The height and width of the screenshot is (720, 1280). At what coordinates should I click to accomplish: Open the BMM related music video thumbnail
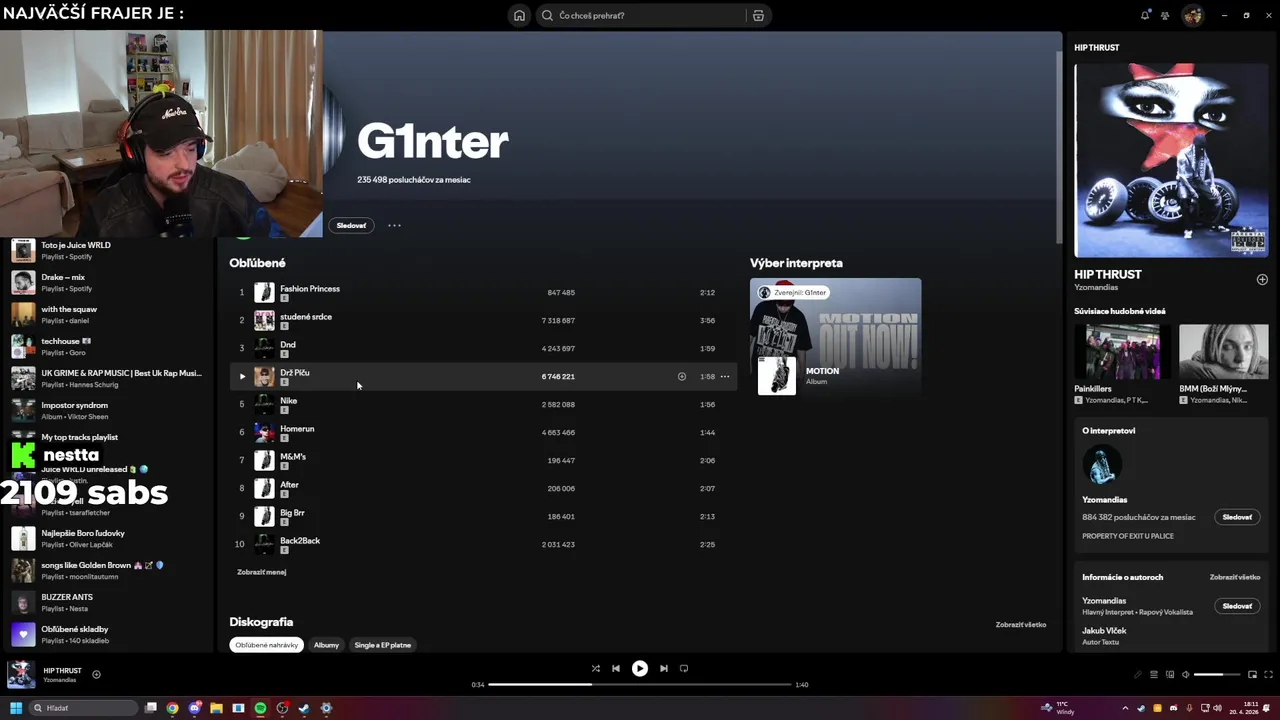[x=1223, y=351]
